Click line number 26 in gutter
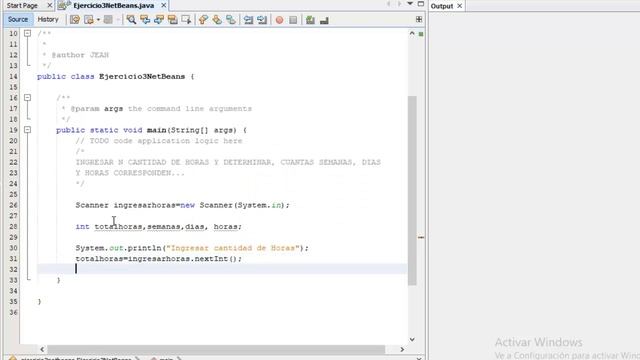The width and height of the screenshot is (640, 360). point(13,205)
